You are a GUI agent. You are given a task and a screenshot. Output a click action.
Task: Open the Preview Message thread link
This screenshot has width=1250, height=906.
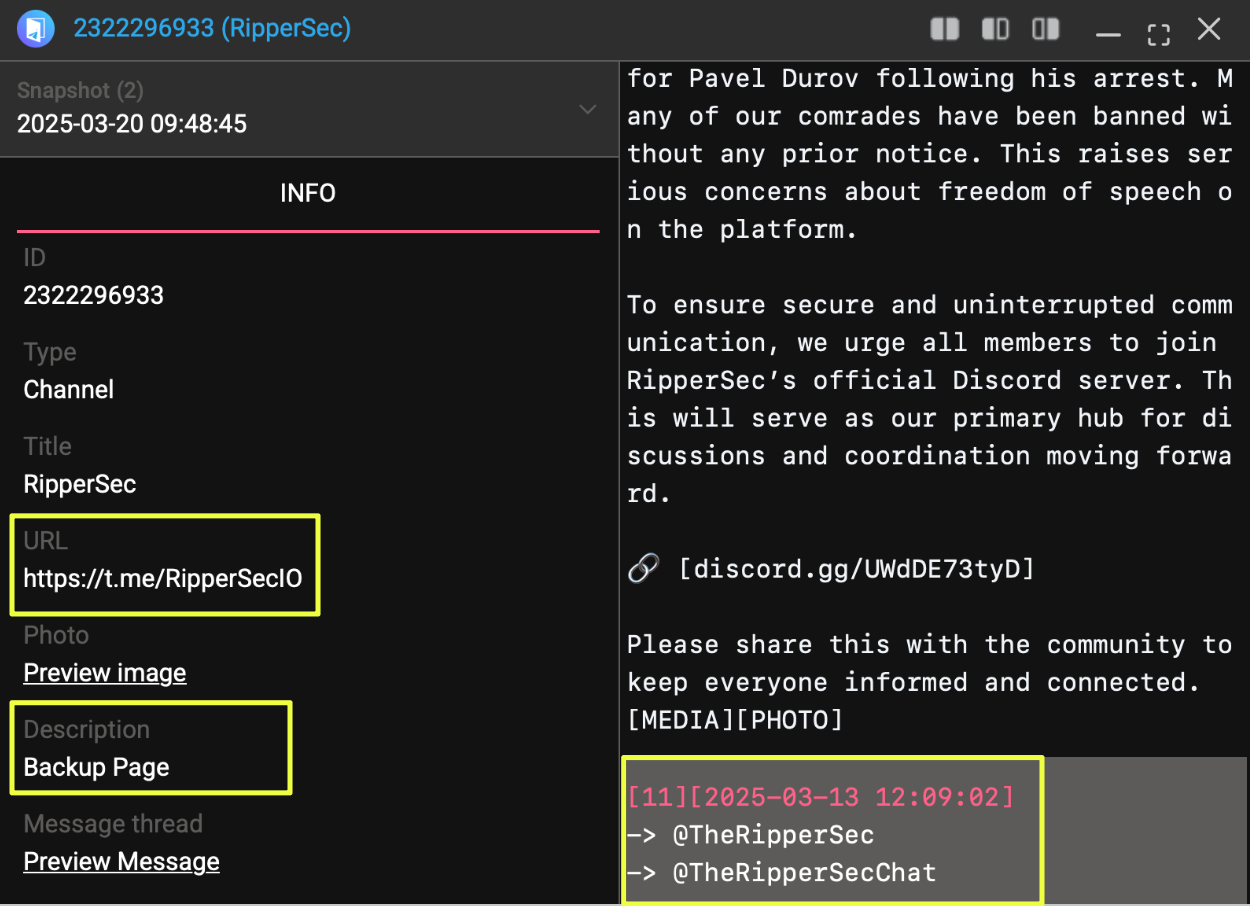121,862
